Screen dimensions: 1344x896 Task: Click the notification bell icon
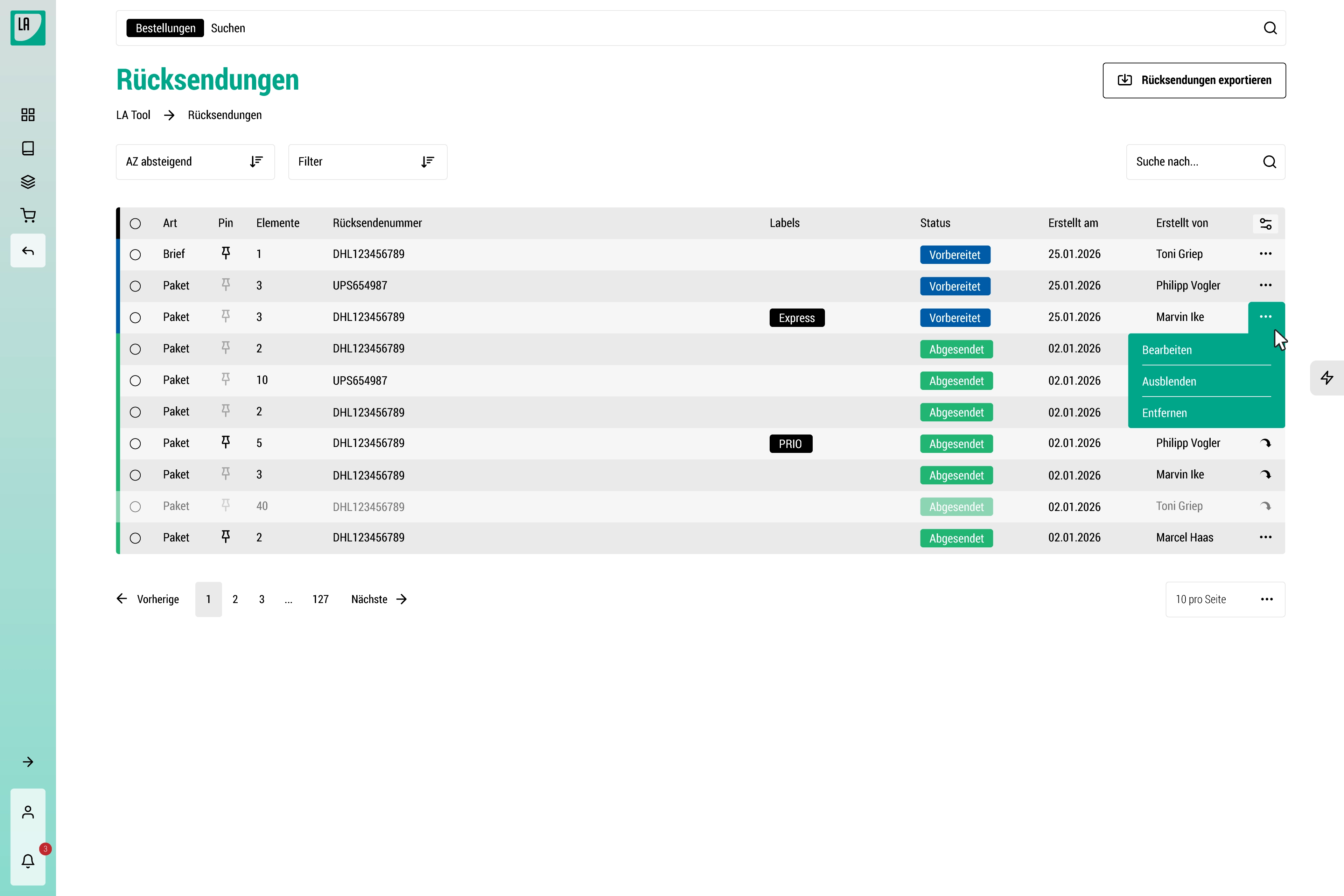(27, 861)
